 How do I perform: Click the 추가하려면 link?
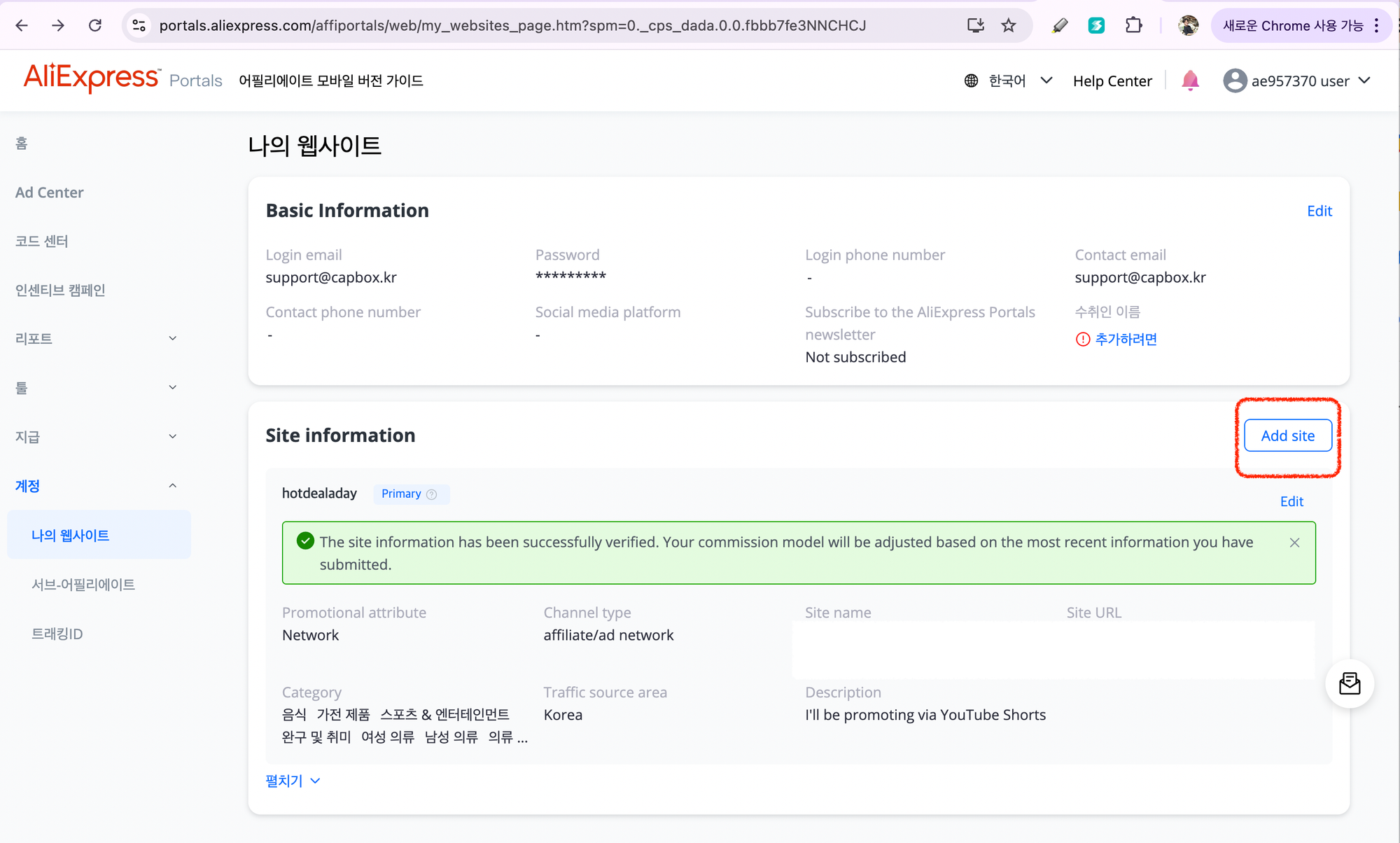click(1126, 340)
